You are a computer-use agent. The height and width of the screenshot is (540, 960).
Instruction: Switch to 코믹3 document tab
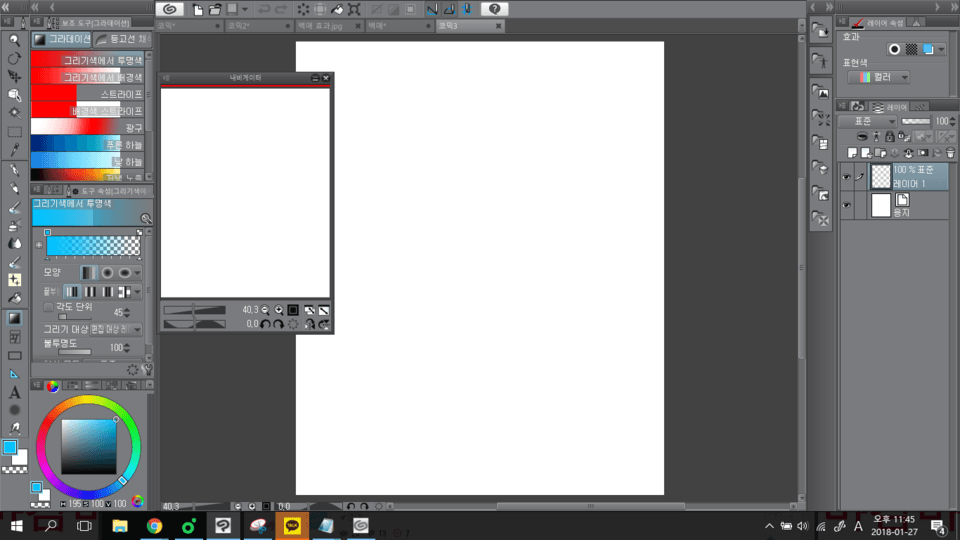click(x=470, y=26)
